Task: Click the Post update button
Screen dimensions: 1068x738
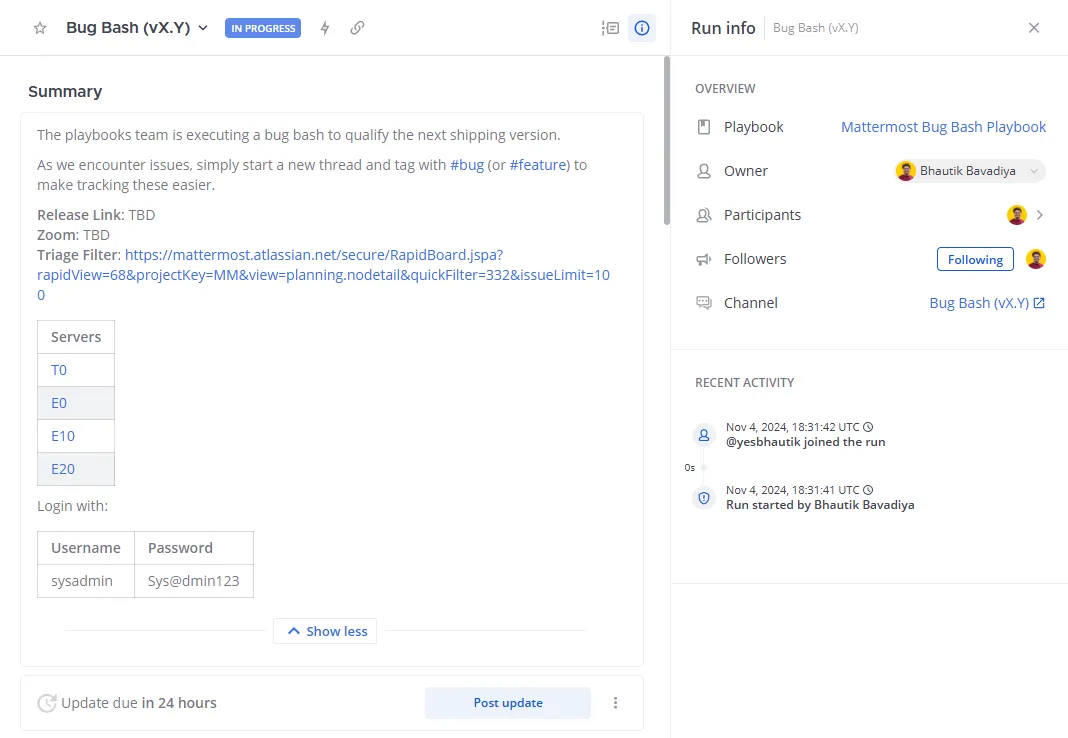Action: coord(508,703)
